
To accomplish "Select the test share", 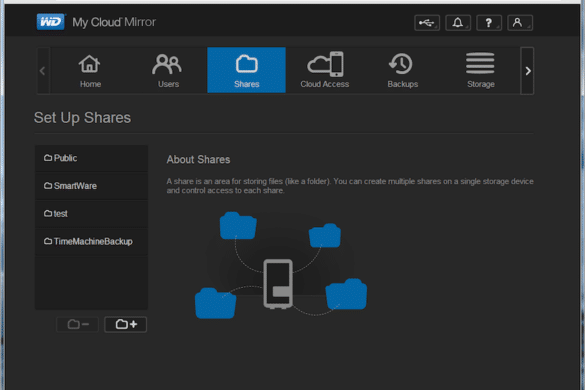I will (91, 214).
